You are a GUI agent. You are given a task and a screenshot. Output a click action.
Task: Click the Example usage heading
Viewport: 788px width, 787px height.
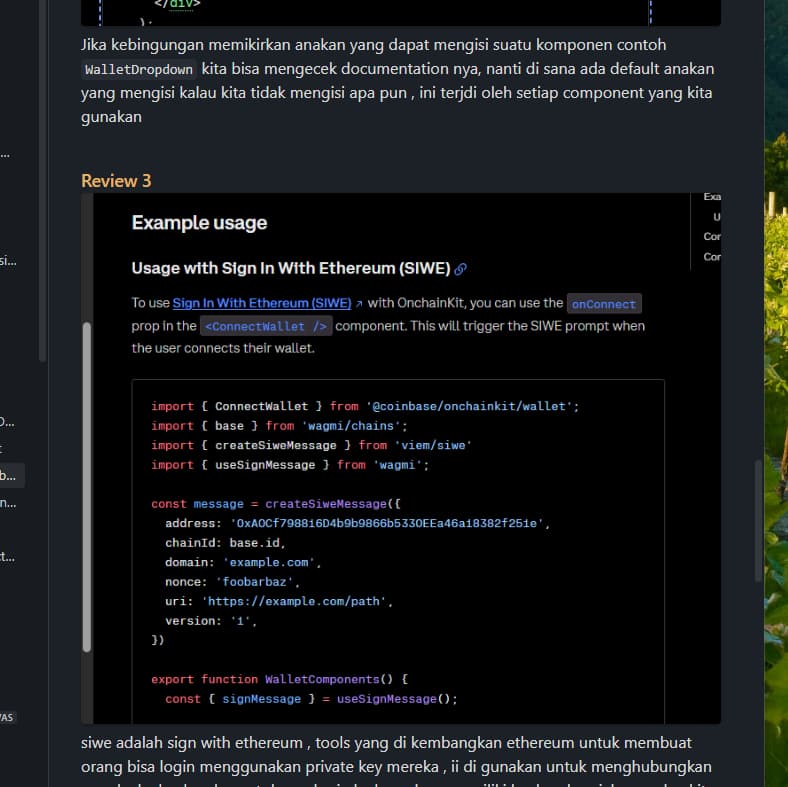click(199, 223)
